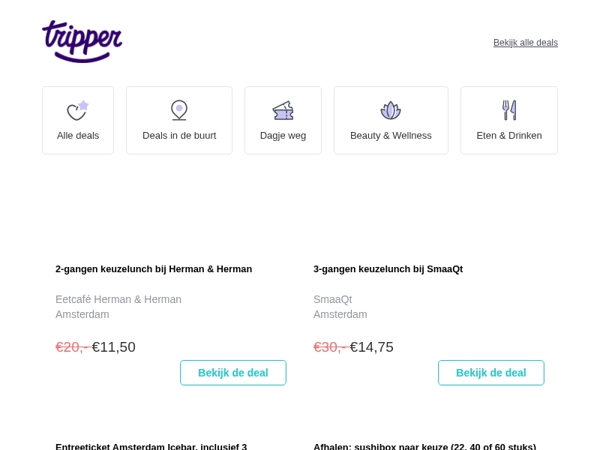View the SmaaQt deal button
This screenshot has height=450, width=600.
point(491,373)
